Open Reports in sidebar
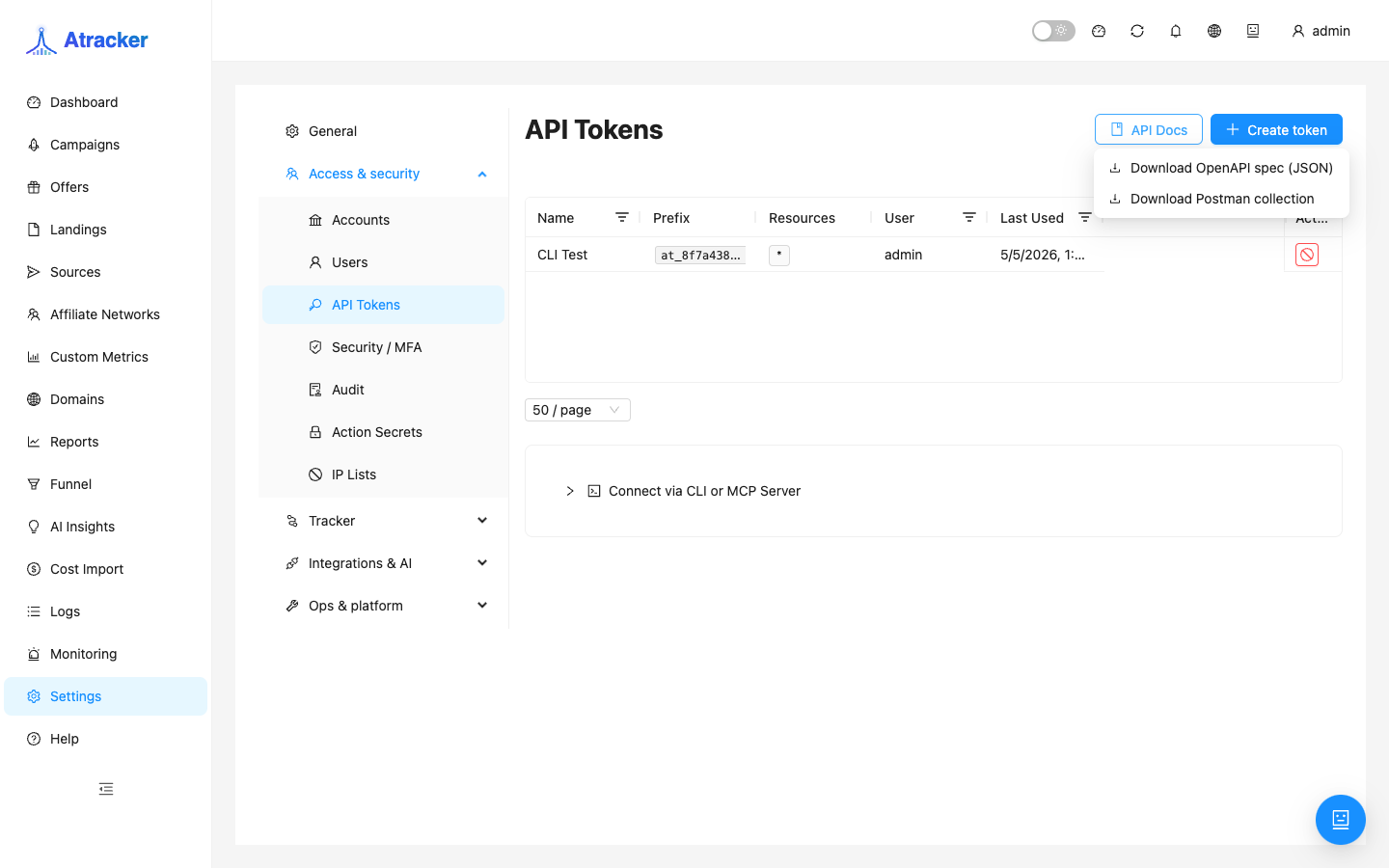This screenshot has width=1389, height=868. (106, 442)
